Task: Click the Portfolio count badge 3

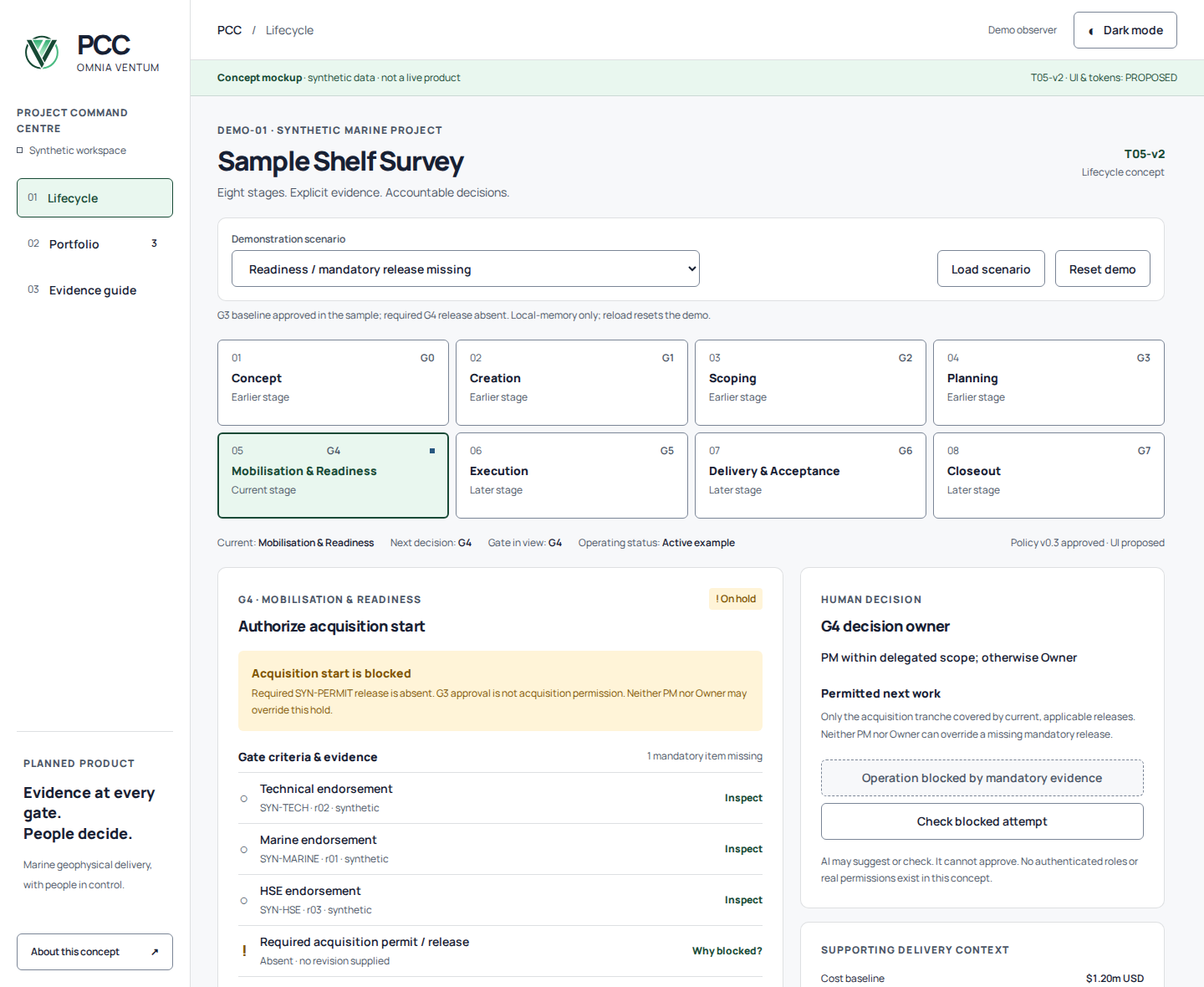Action: click(x=154, y=243)
